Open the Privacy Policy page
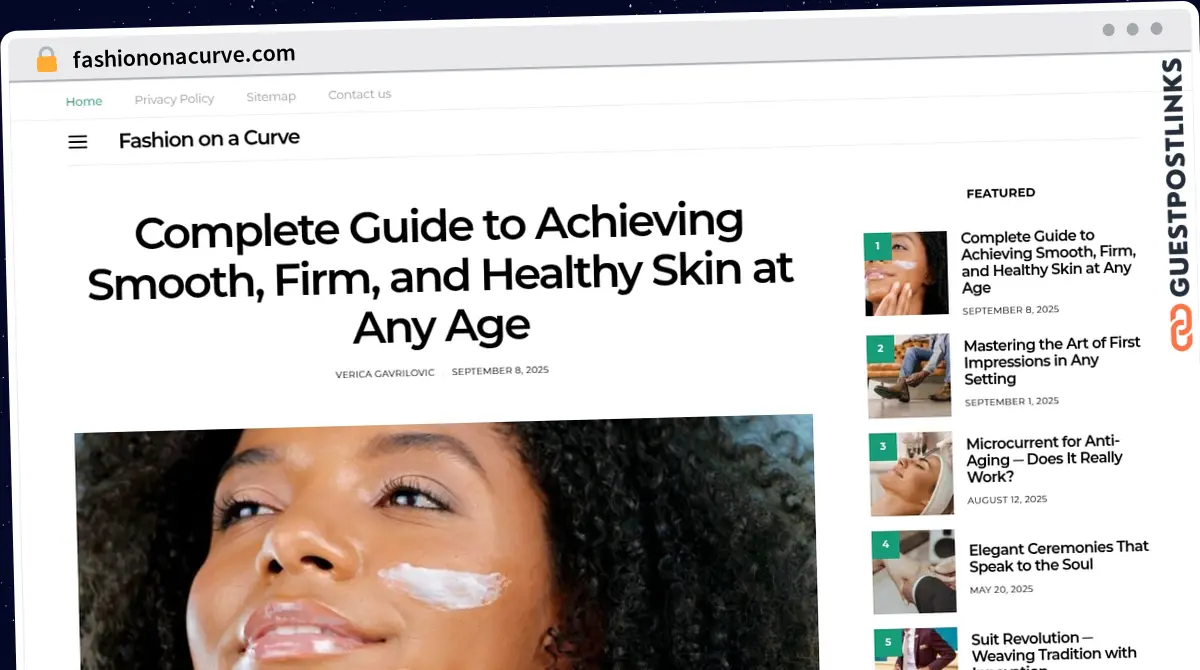 (x=174, y=99)
